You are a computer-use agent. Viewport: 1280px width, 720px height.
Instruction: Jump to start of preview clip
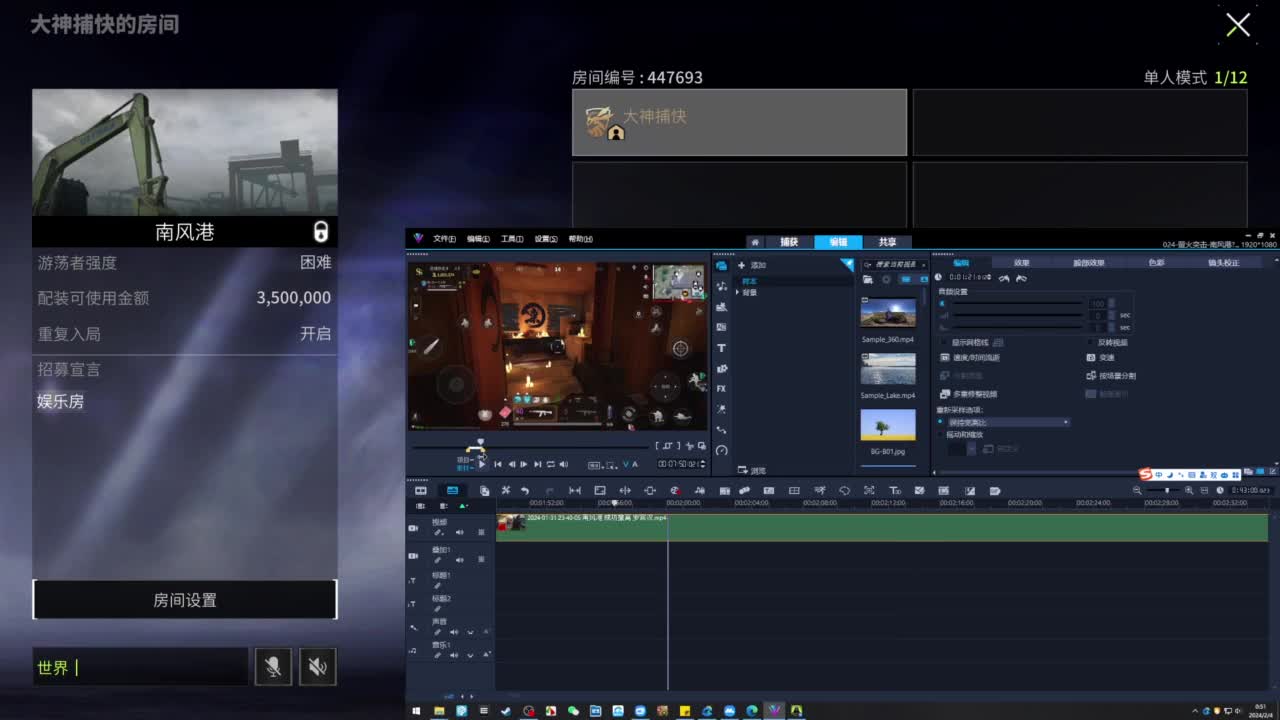(499, 464)
